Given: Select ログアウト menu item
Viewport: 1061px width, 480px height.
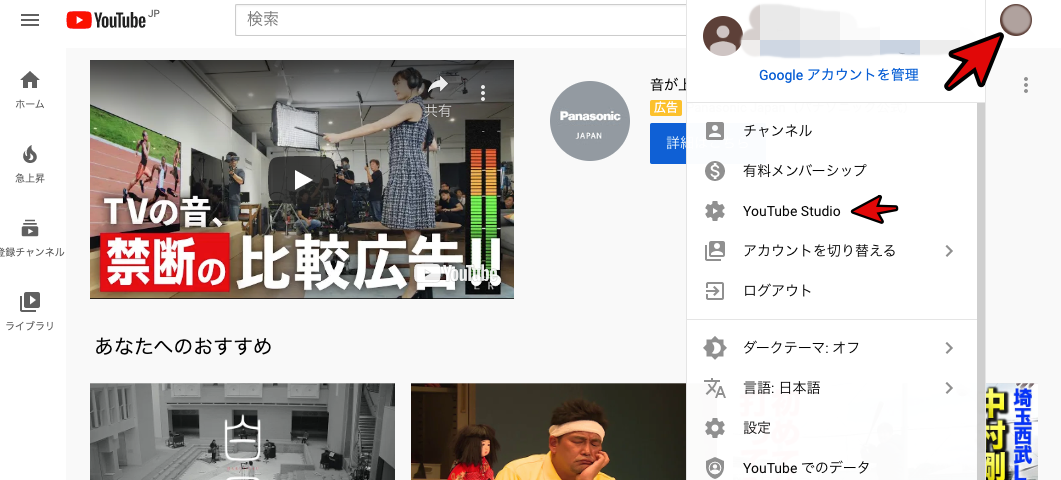Looking at the screenshot, I should 832,290.
